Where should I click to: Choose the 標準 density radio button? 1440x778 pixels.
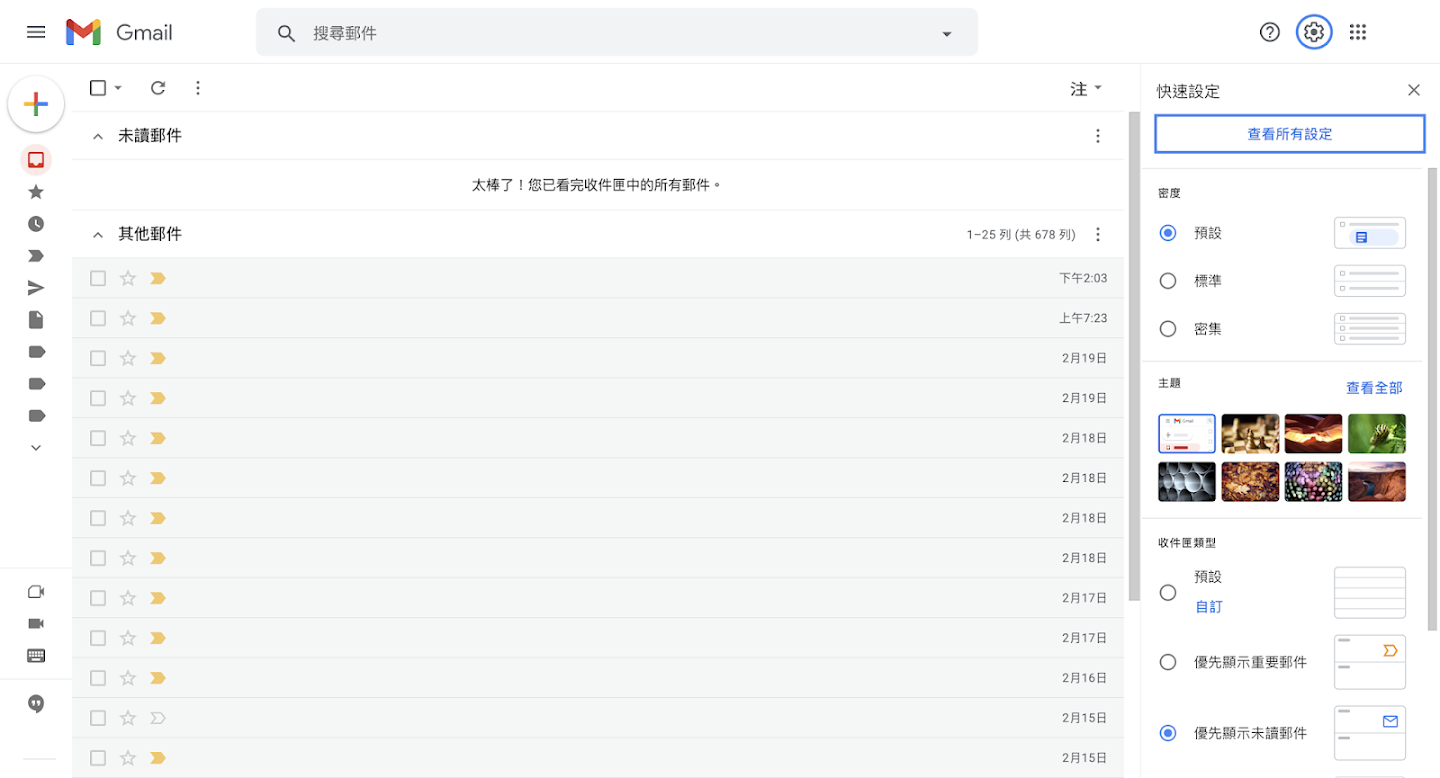(x=1168, y=281)
